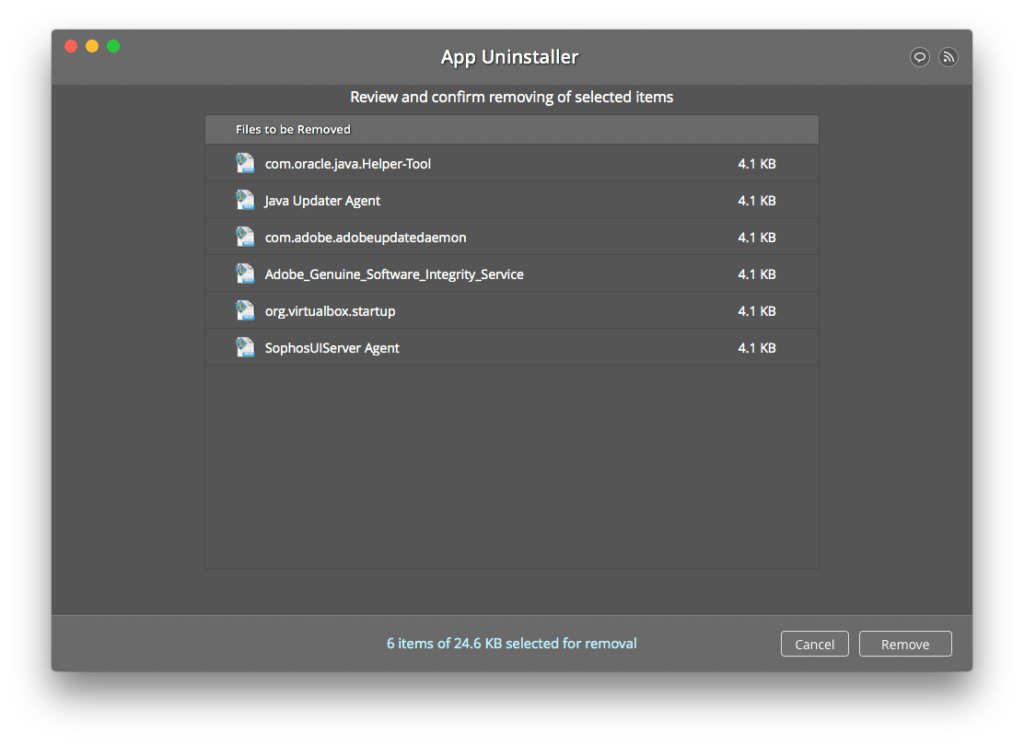Select the SophosUIServer Agent entry
The image size is (1024, 745).
[511, 347]
